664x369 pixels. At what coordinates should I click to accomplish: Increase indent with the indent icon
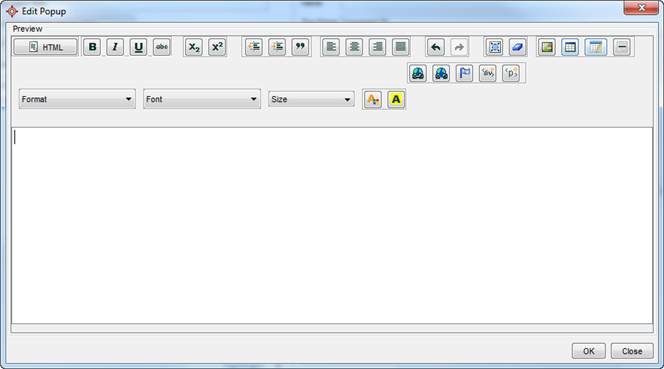pos(277,47)
